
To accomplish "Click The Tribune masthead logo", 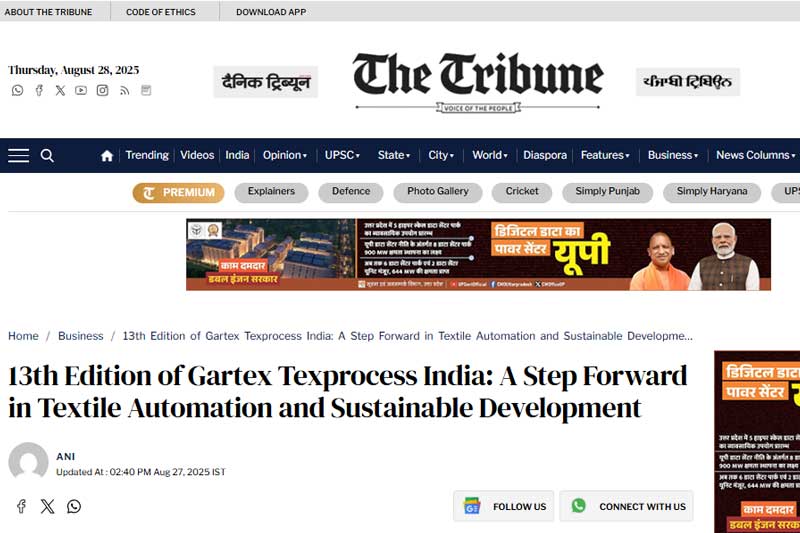I will click(x=478, y=82).
